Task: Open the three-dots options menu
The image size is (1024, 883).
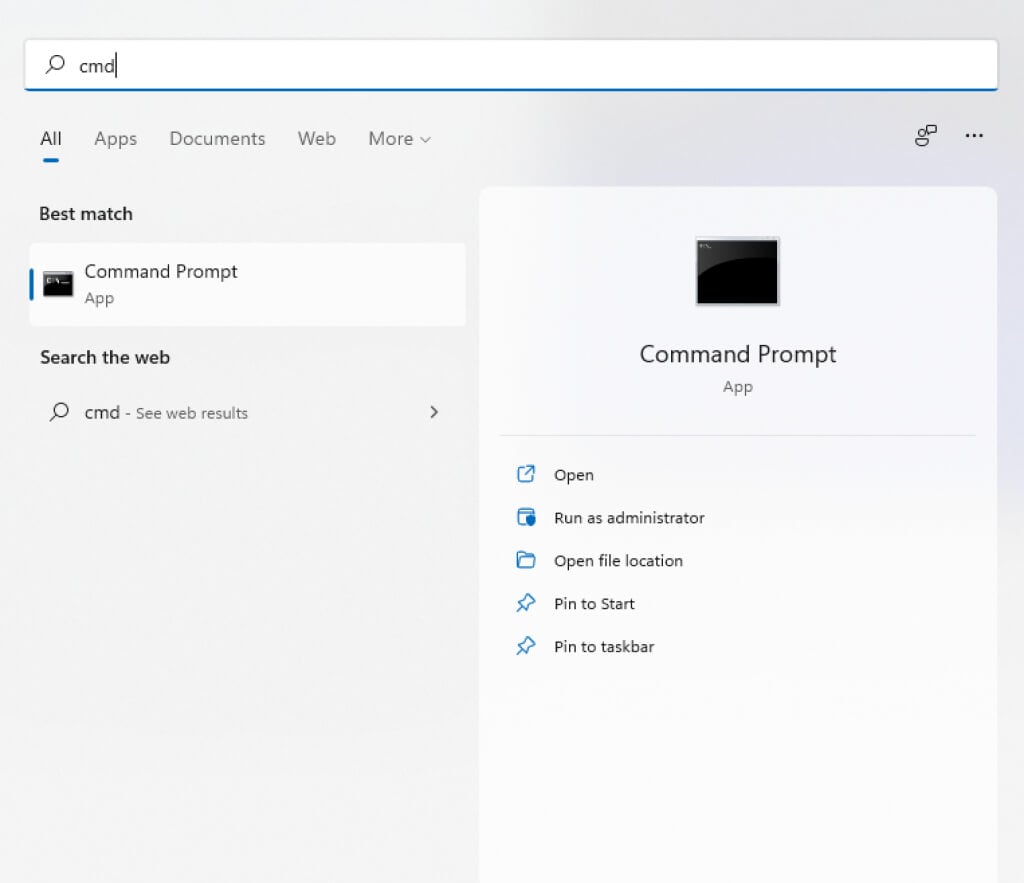Action: (x=974, y=136)
